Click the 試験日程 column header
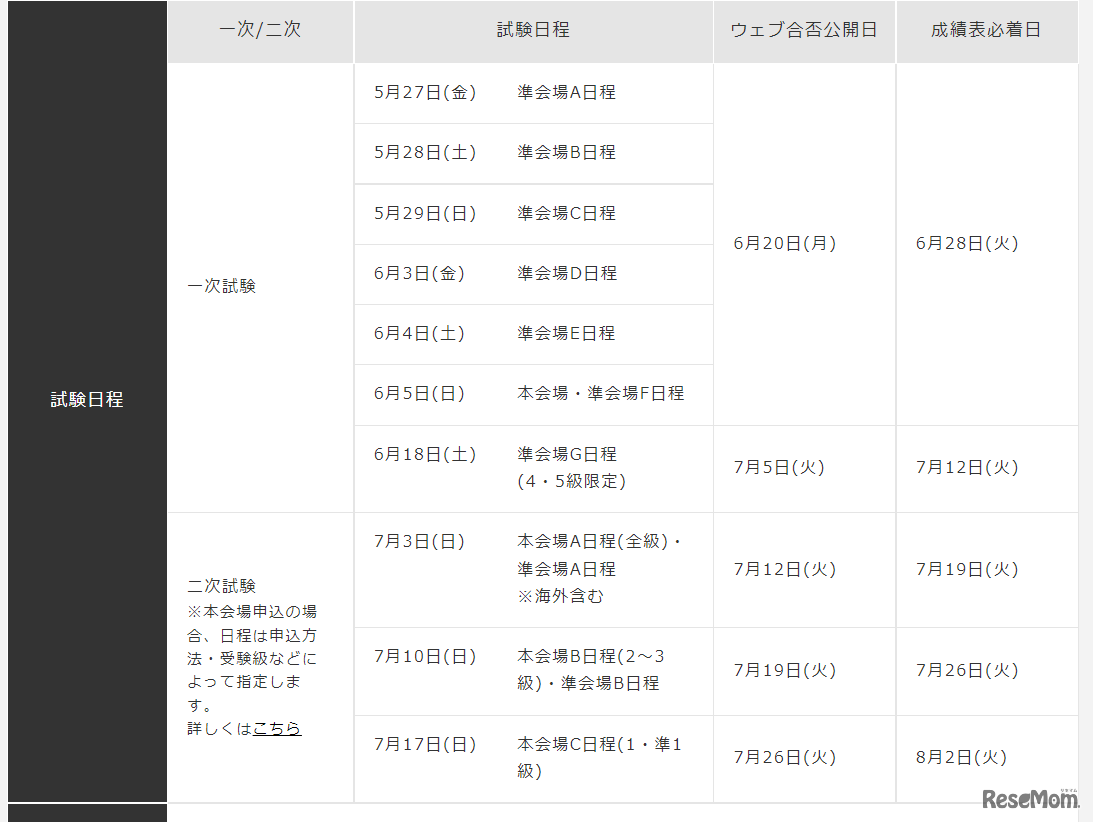 point(532,31)
